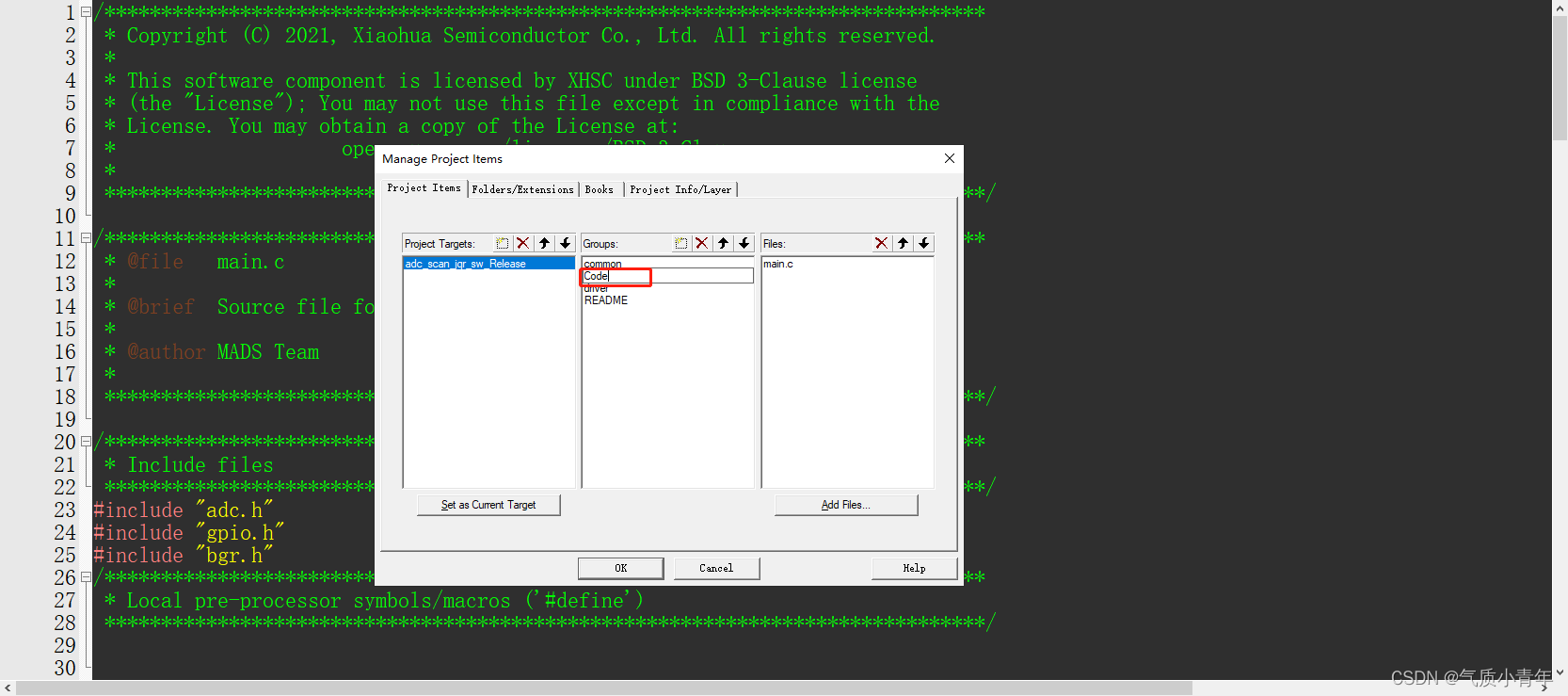
Task: Open the Books tab
Action: click(600, 189)
